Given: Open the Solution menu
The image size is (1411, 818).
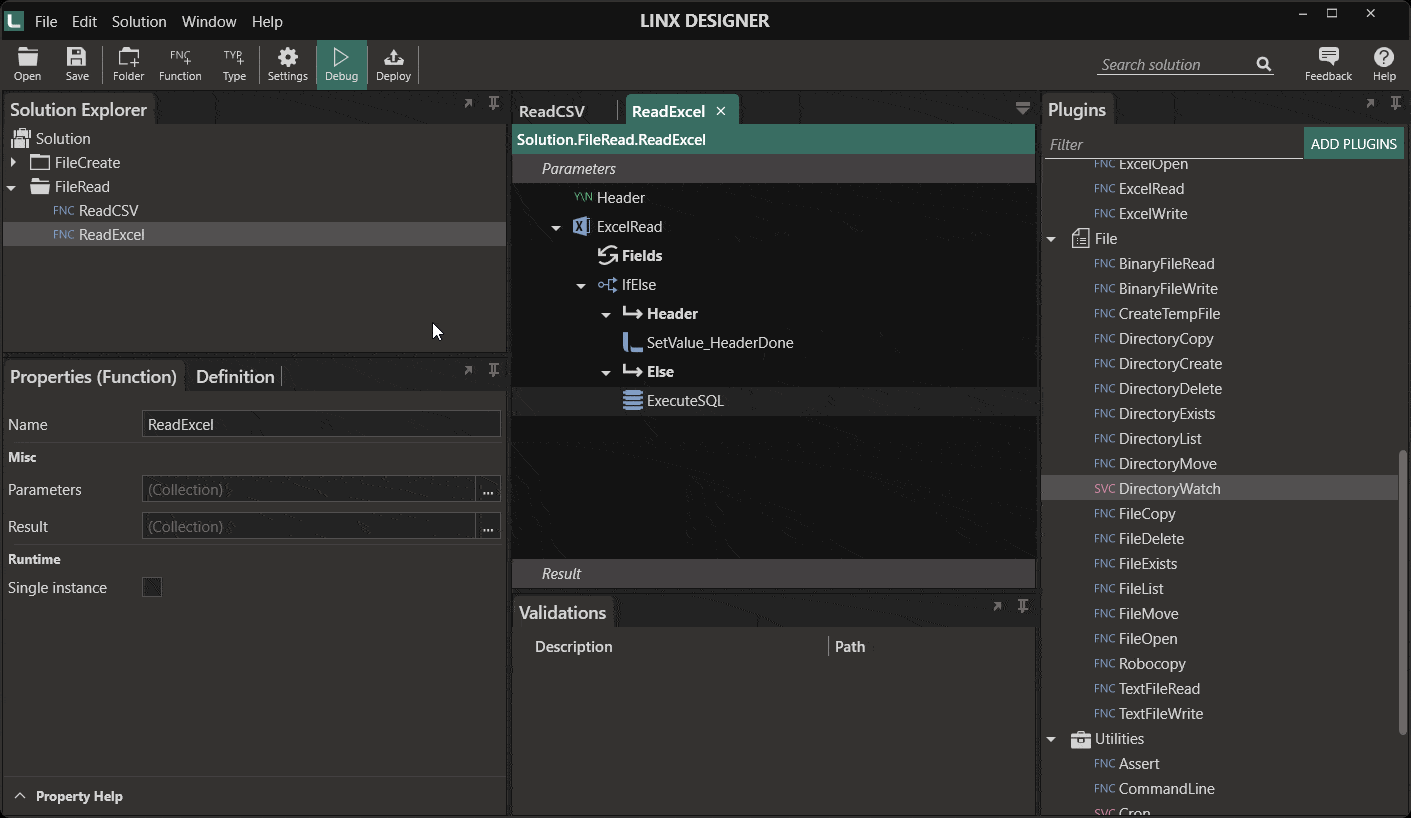Looking at the screenshot, I should click(139, 21).
